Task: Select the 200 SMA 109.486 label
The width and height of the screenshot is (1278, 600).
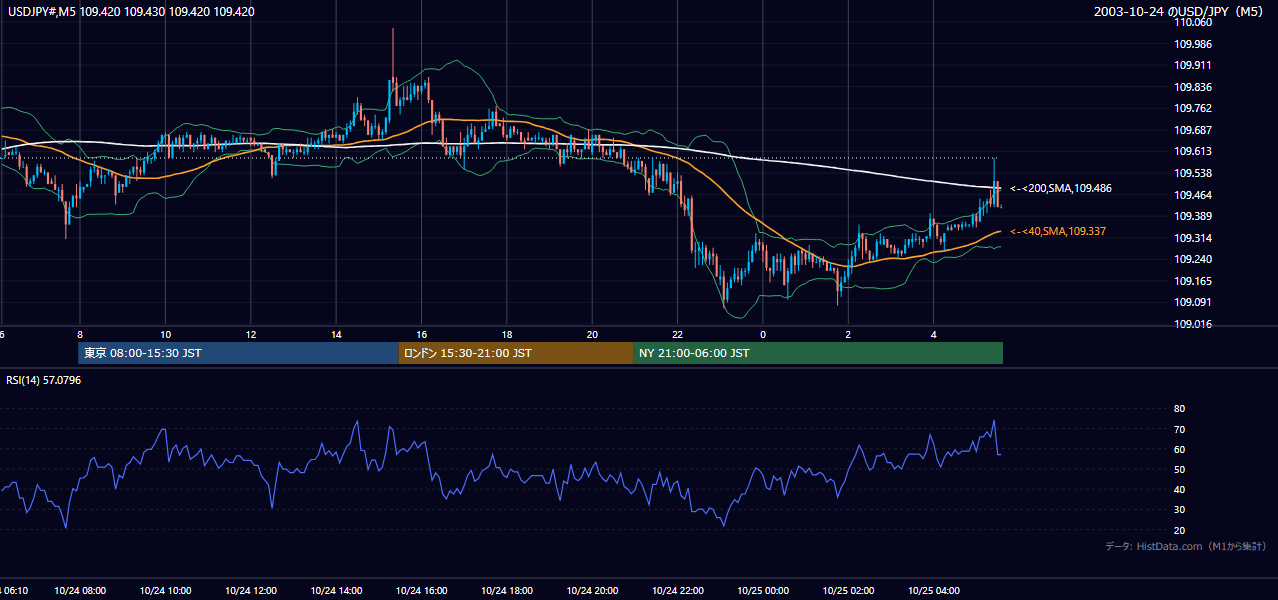Action: tap(1061, 188)
